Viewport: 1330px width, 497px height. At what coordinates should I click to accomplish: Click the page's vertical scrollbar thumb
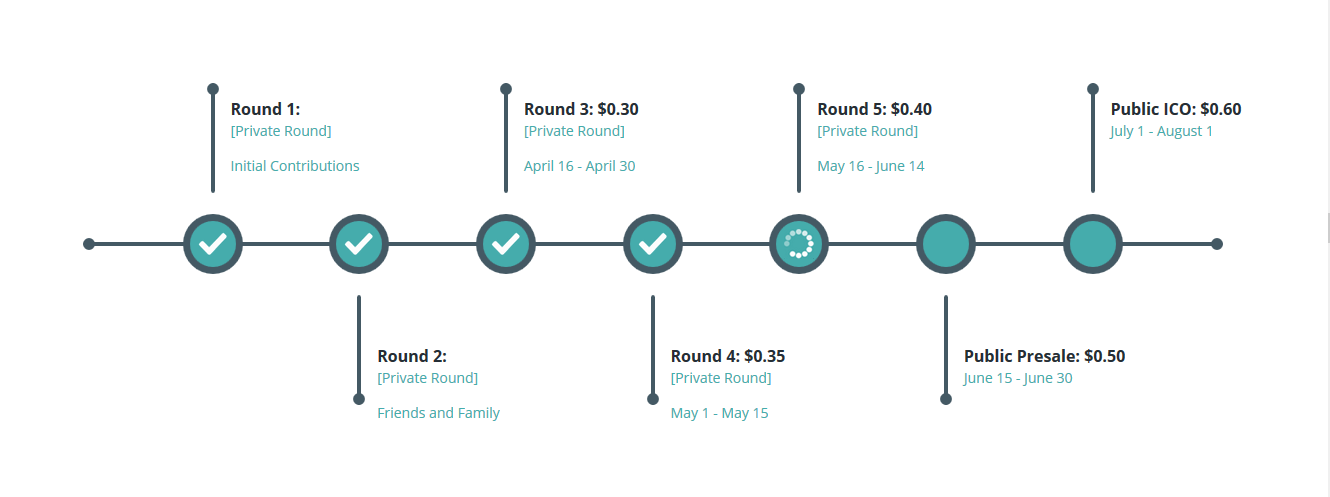tap(1327, 227)
